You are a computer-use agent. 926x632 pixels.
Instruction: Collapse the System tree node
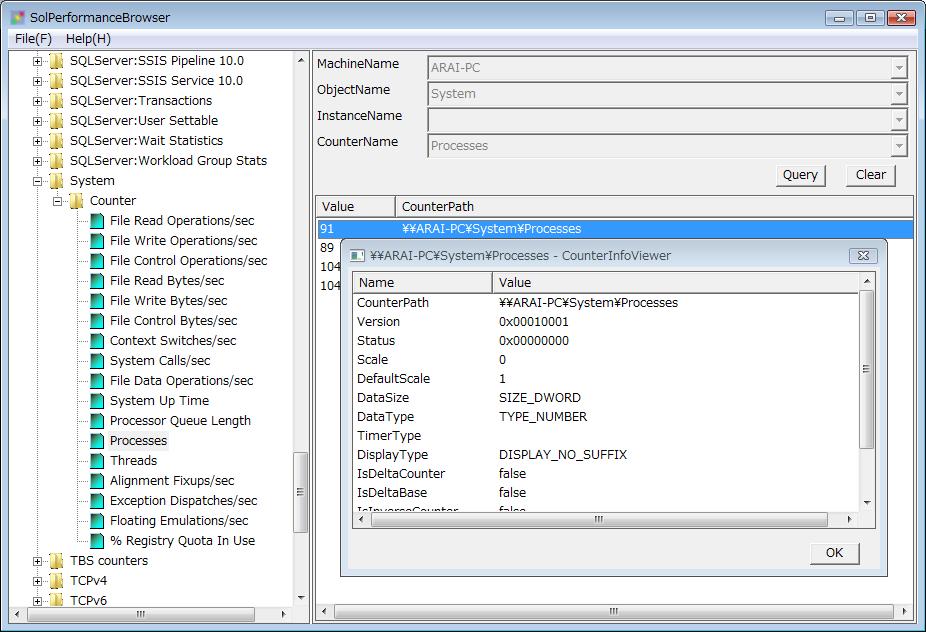point(37,181)
